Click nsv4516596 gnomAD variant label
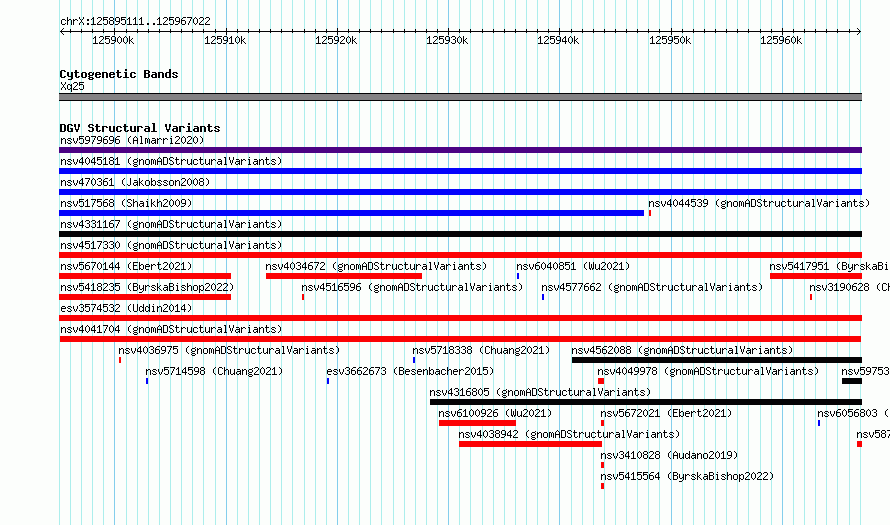This screenshot has width=890, height=525. 412,287
